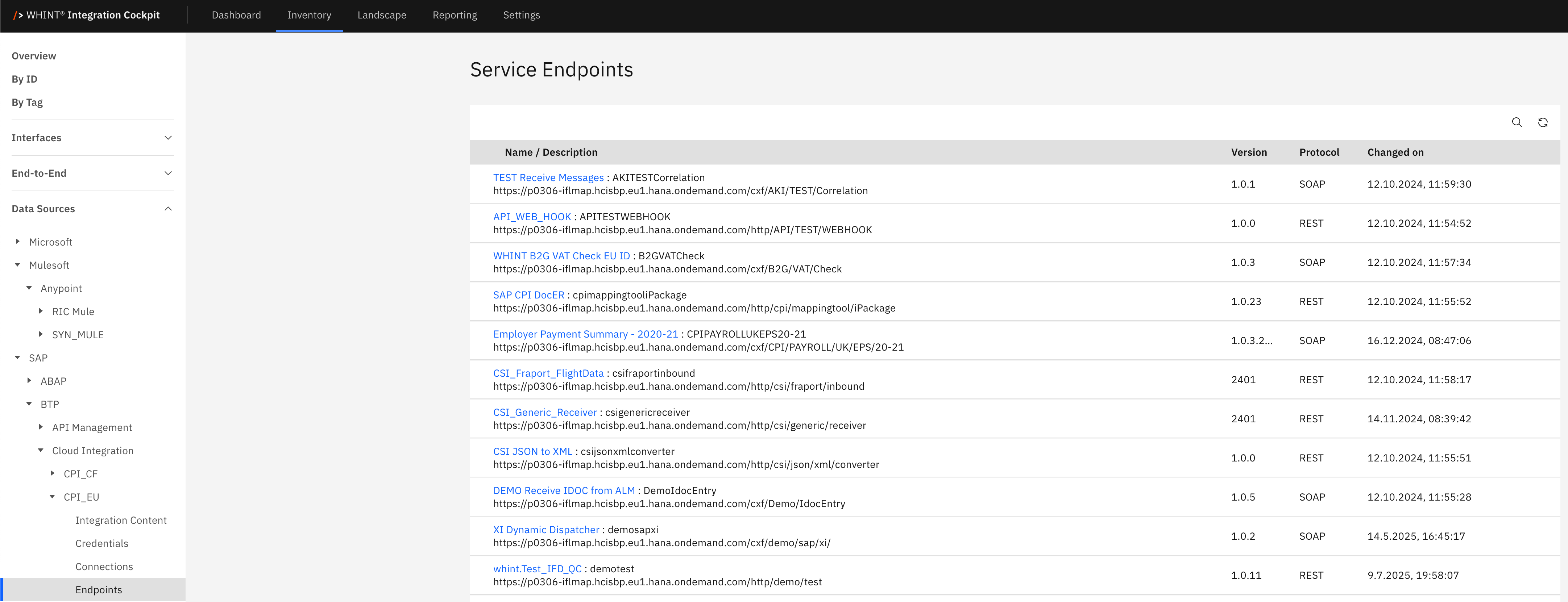Expand the Microsoft tree node arrow

click(x=18, y=241)
